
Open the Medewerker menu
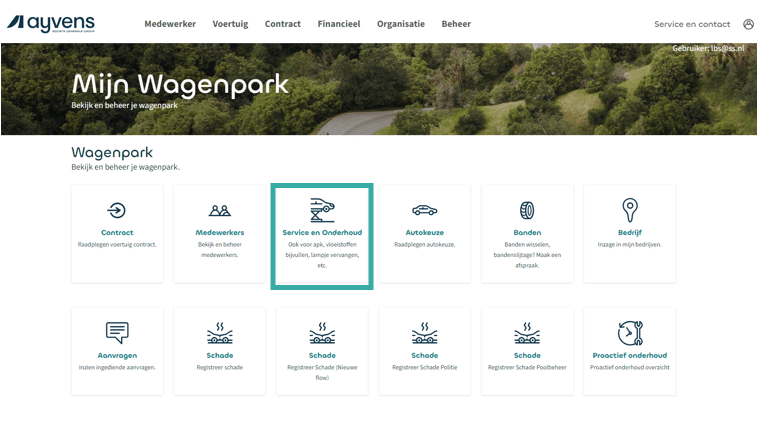click(170, 24)
